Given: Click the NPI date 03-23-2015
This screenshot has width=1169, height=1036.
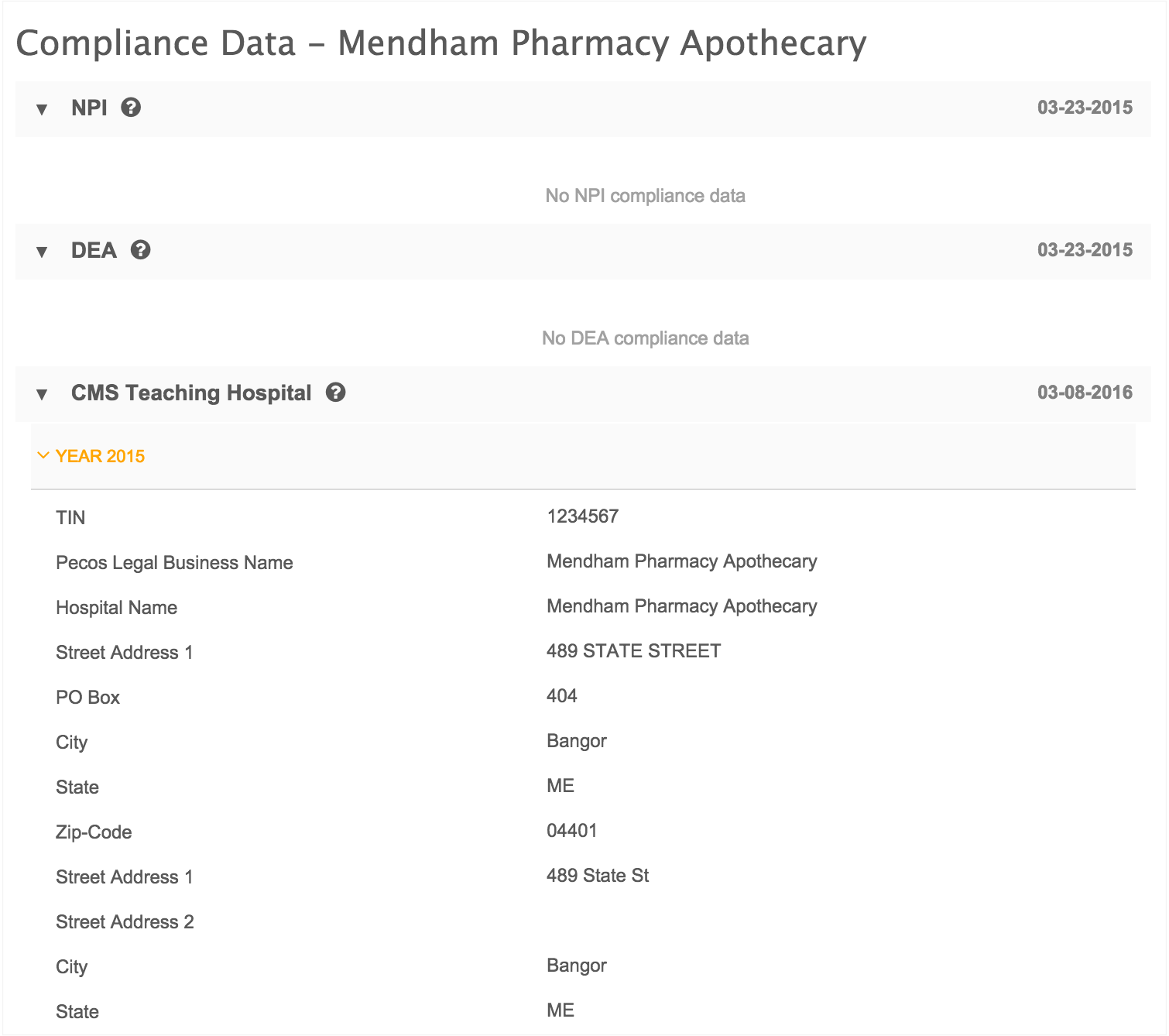Looking at the screenshot, I should 1085,108.
